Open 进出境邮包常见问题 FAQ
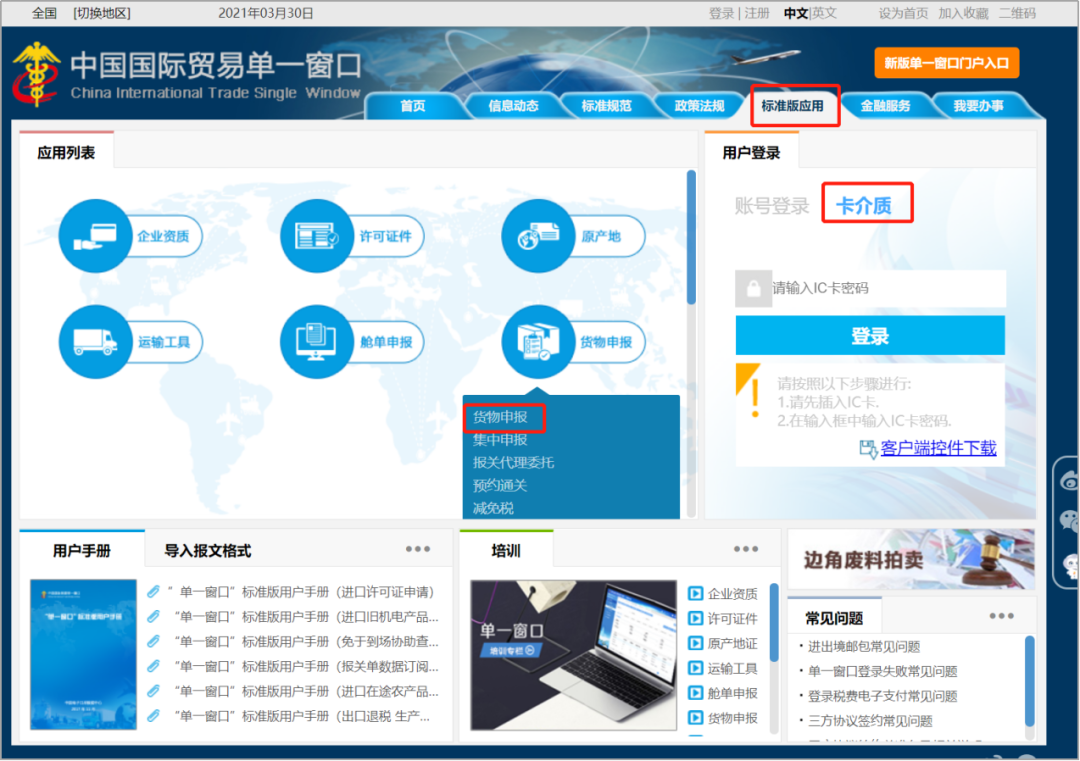The width and height of the screenshot is (1080, 761). click(x=864, y=646)
